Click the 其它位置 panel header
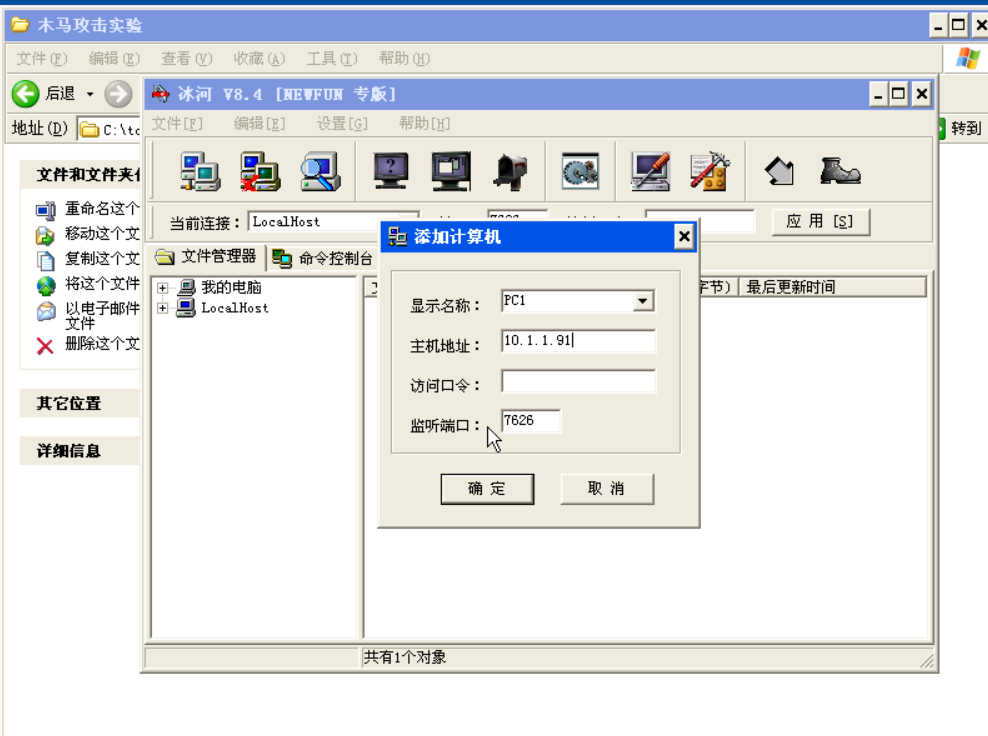The image size is (988, 736). tap(79, 403)
